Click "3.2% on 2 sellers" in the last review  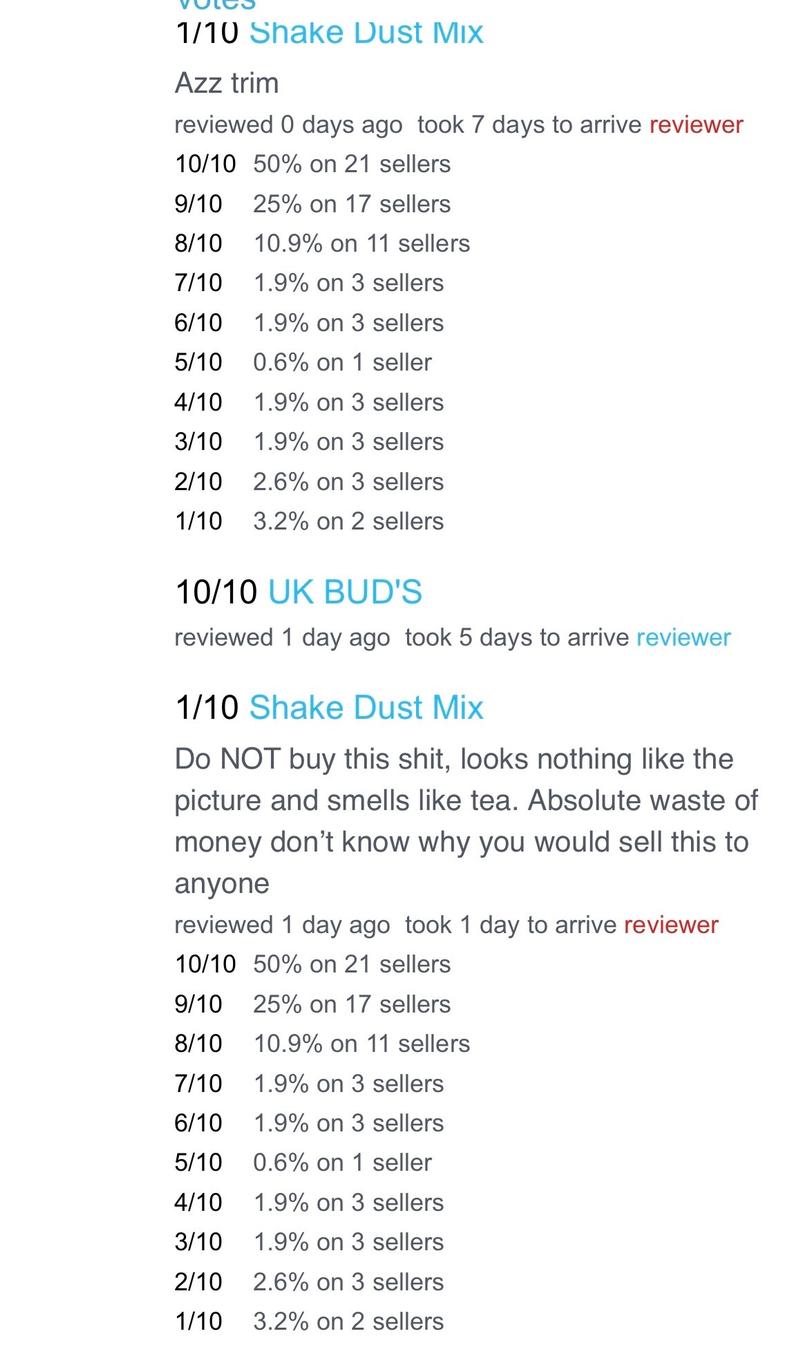point(348,1321)
